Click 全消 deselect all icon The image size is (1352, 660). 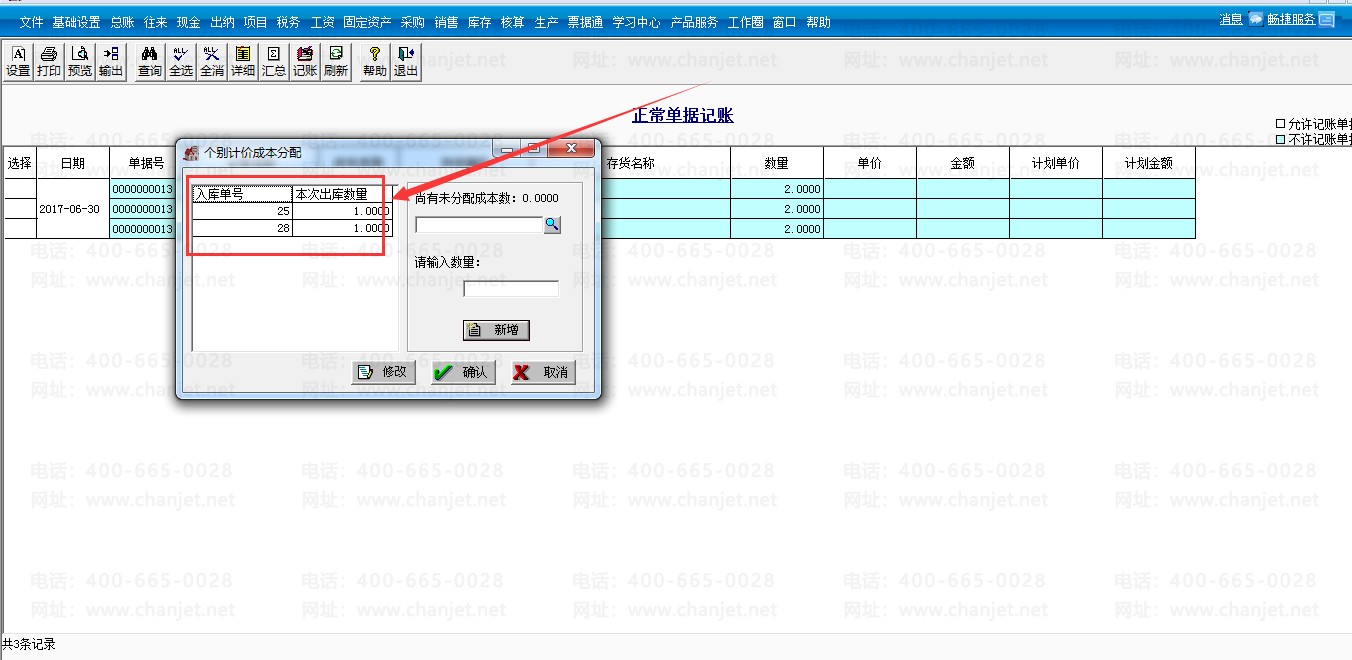[212, 62]
